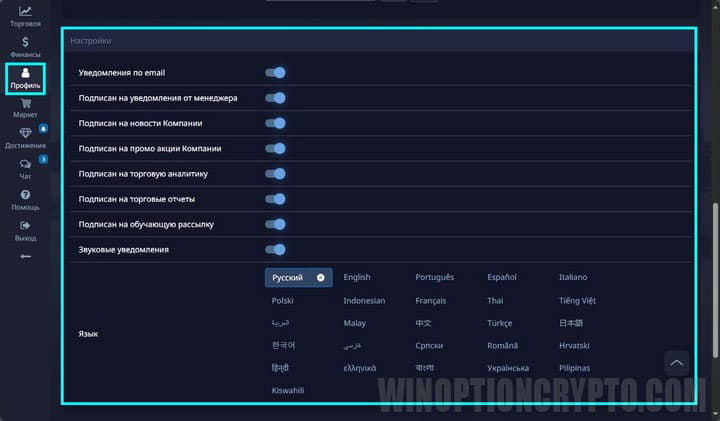The height and width of the screenshot is (421, 720).
Task: Select Malay language
Action: coord(354,323)
